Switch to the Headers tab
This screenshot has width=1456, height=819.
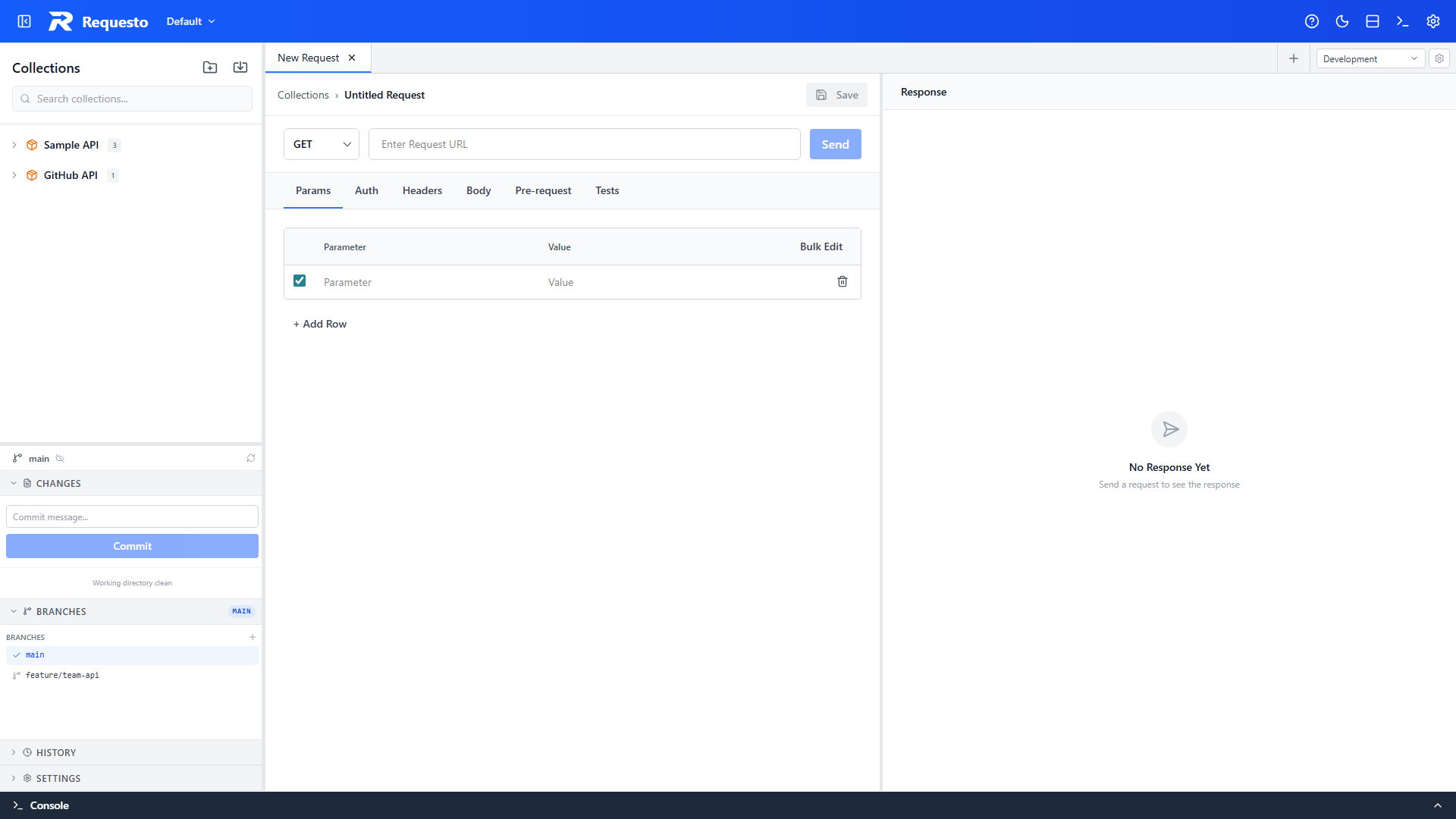click(x=422, y=190)
